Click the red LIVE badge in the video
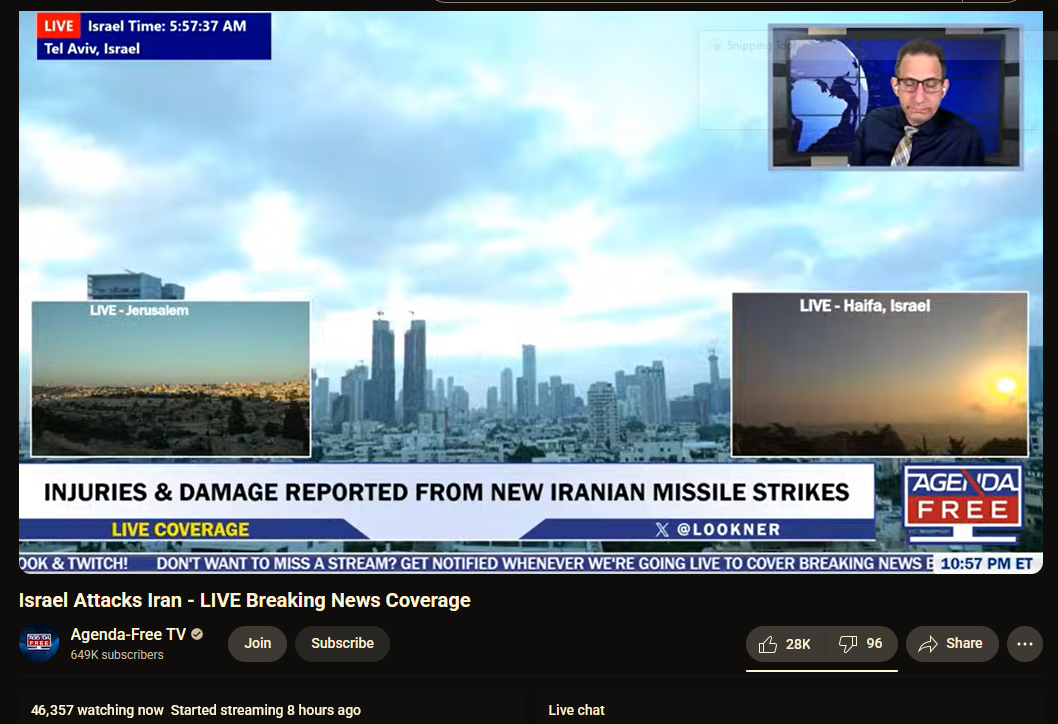Viewport: 1058px width, 724px height. pyautogui.click(x=59, y=26)
